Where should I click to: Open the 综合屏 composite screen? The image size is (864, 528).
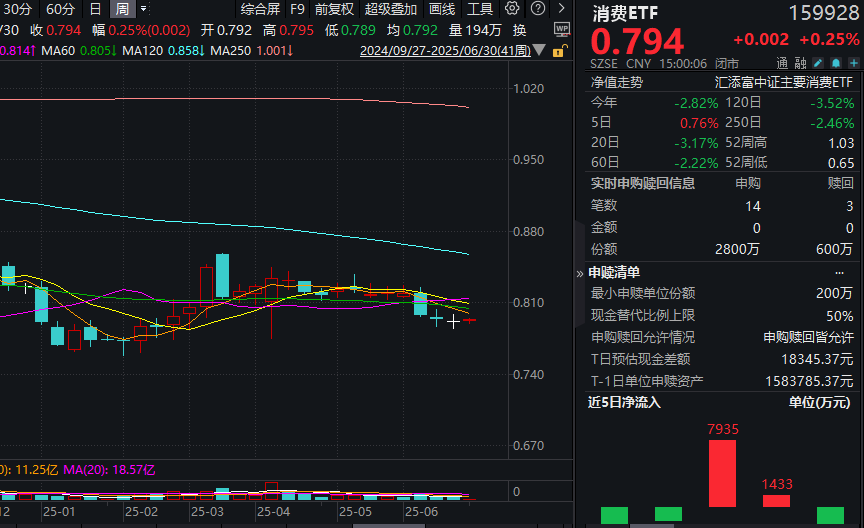tap(260, 9)
